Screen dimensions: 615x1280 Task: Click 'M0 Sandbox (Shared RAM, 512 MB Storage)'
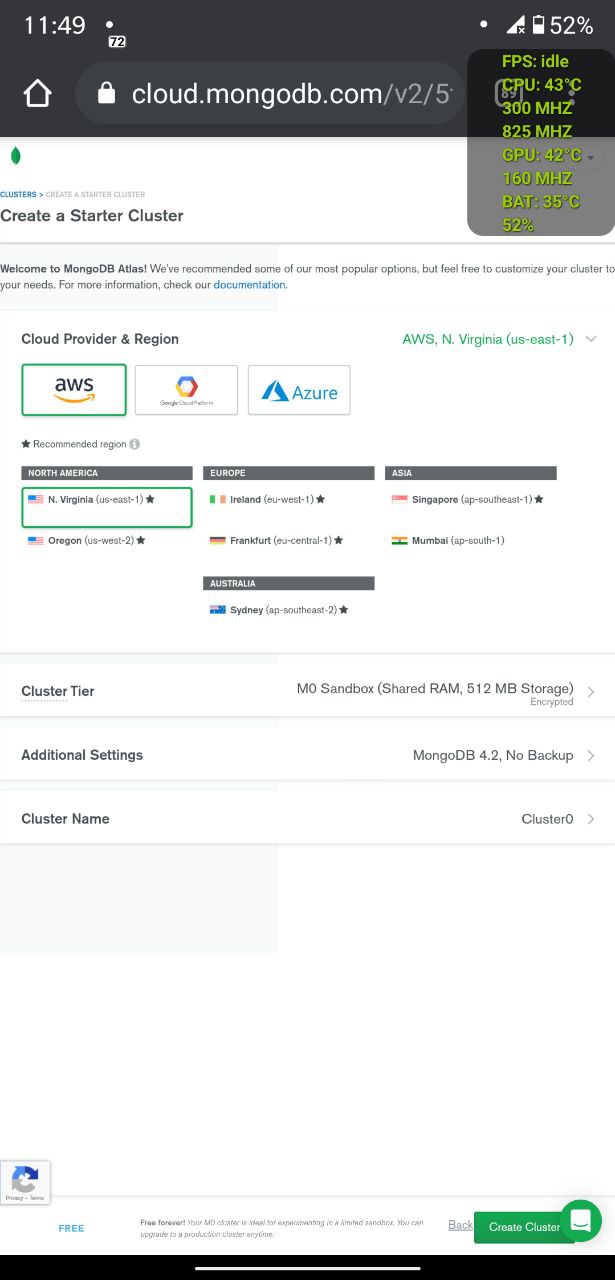(435, 689)
